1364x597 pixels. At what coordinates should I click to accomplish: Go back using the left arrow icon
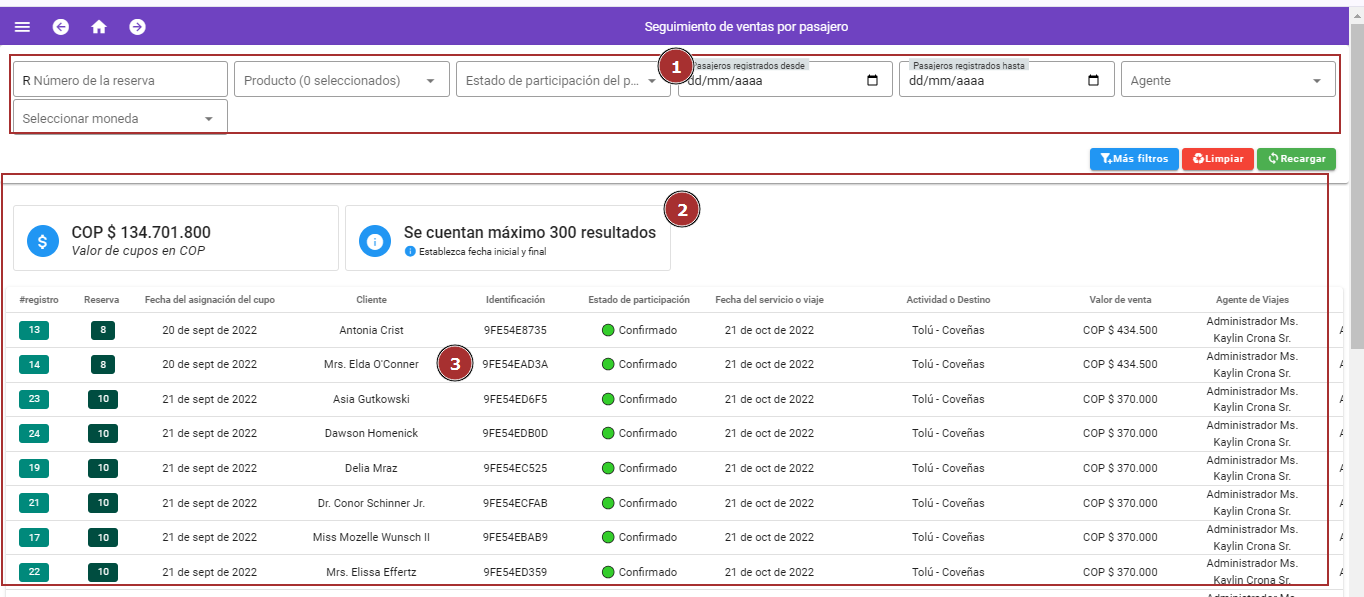pos(61,27)
